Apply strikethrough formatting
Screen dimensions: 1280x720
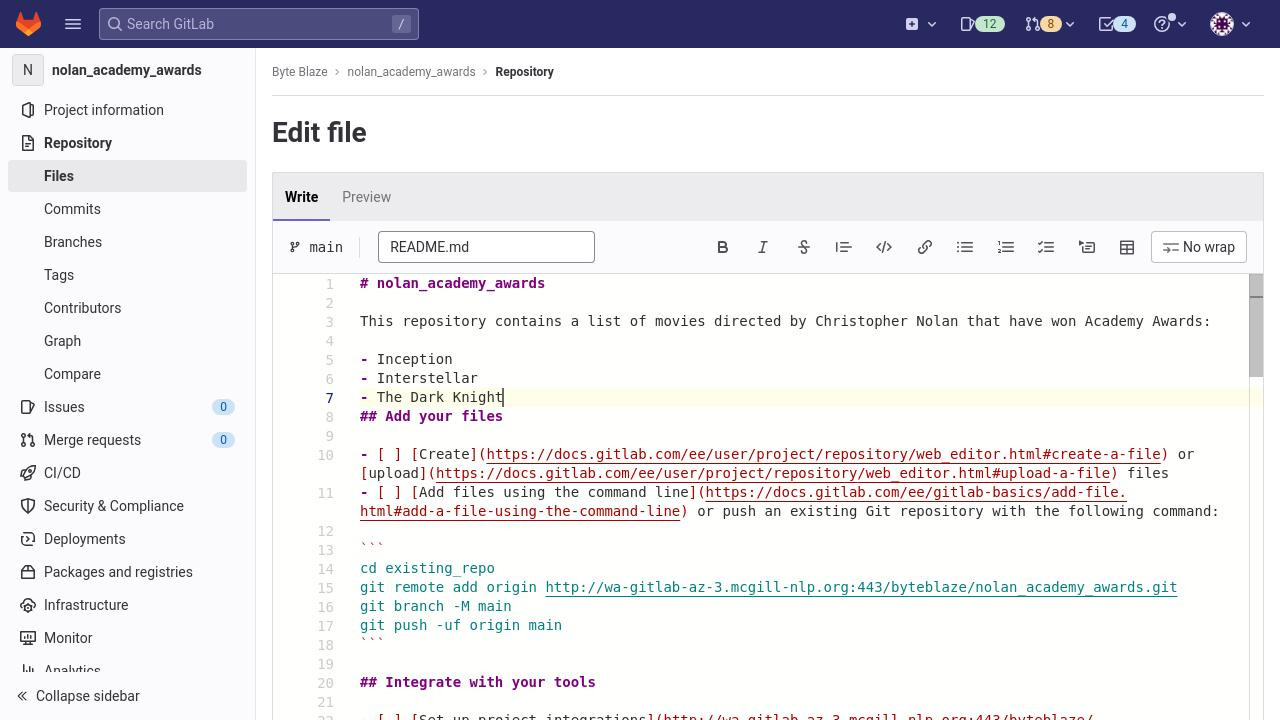804,247
